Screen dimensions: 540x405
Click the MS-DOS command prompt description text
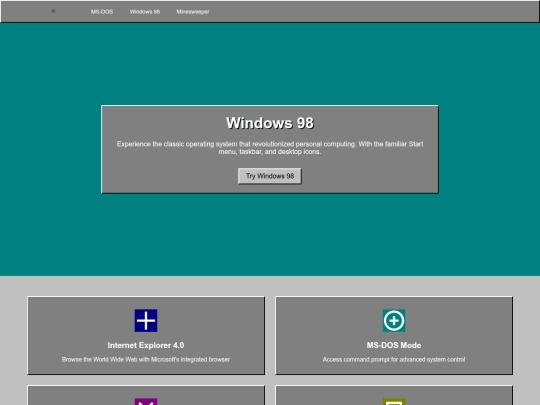pyautogui.click(x=394, y=360)
